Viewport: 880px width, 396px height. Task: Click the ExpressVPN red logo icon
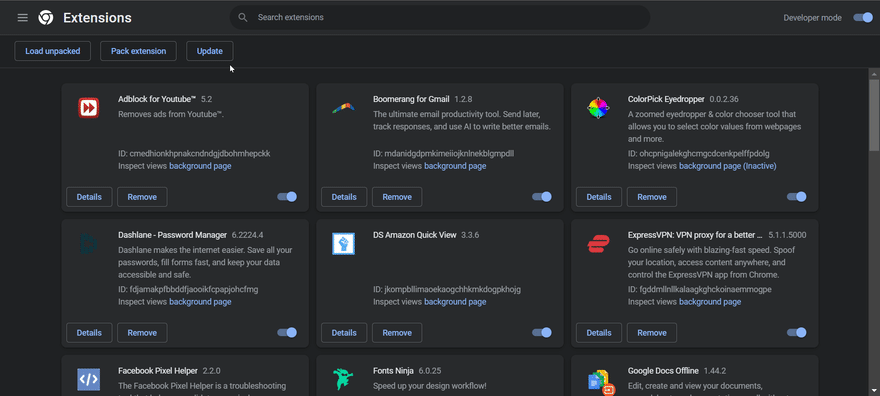pos(598,243)
